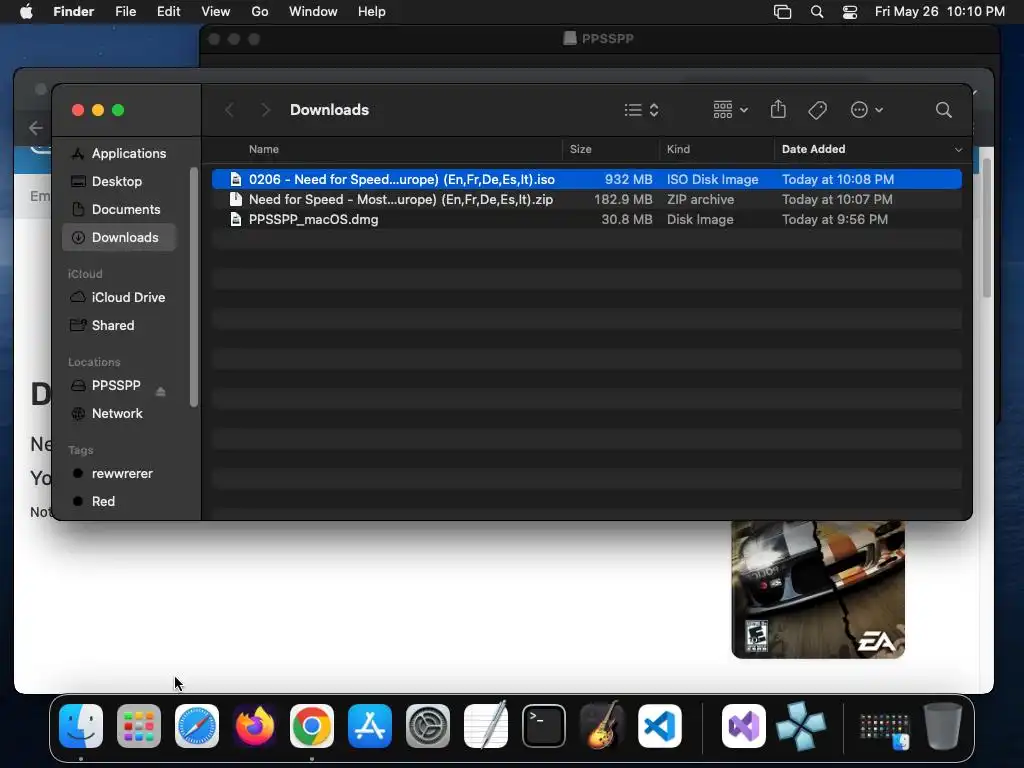This screenshot has height=768, width=1024.
Task: Go back in Finder history
Action: coord(229,110)
